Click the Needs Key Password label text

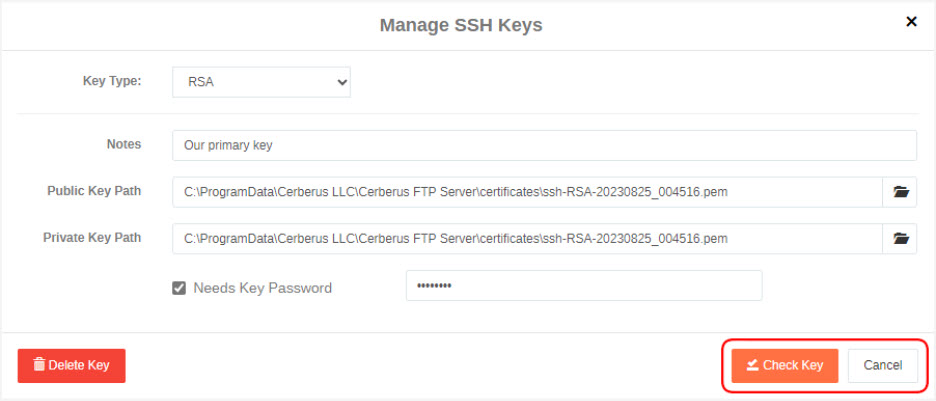click(x=263, y=288)
